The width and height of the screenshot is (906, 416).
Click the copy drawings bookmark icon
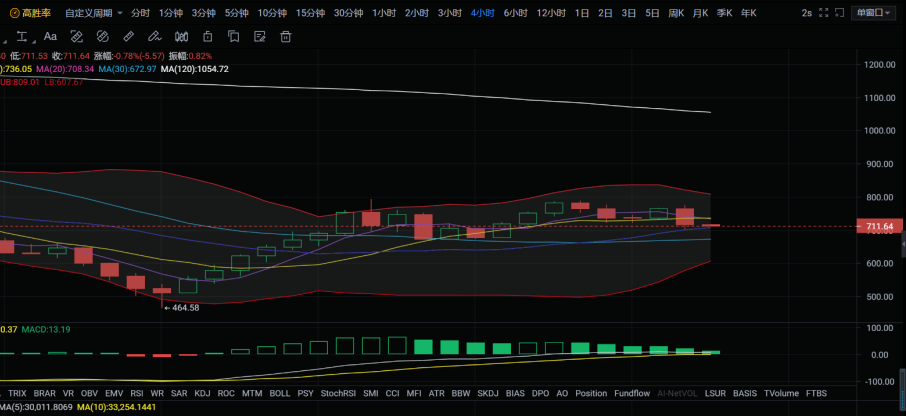[233, 36]
